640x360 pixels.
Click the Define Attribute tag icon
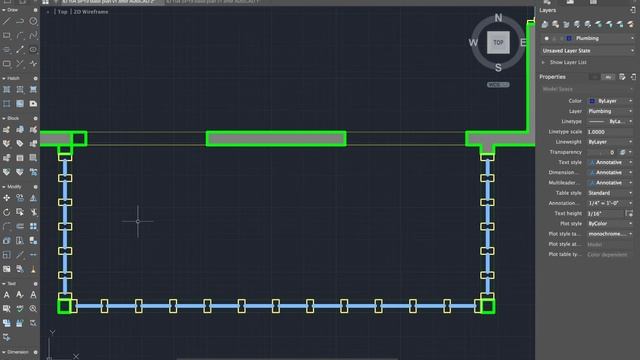click(20, 144)
